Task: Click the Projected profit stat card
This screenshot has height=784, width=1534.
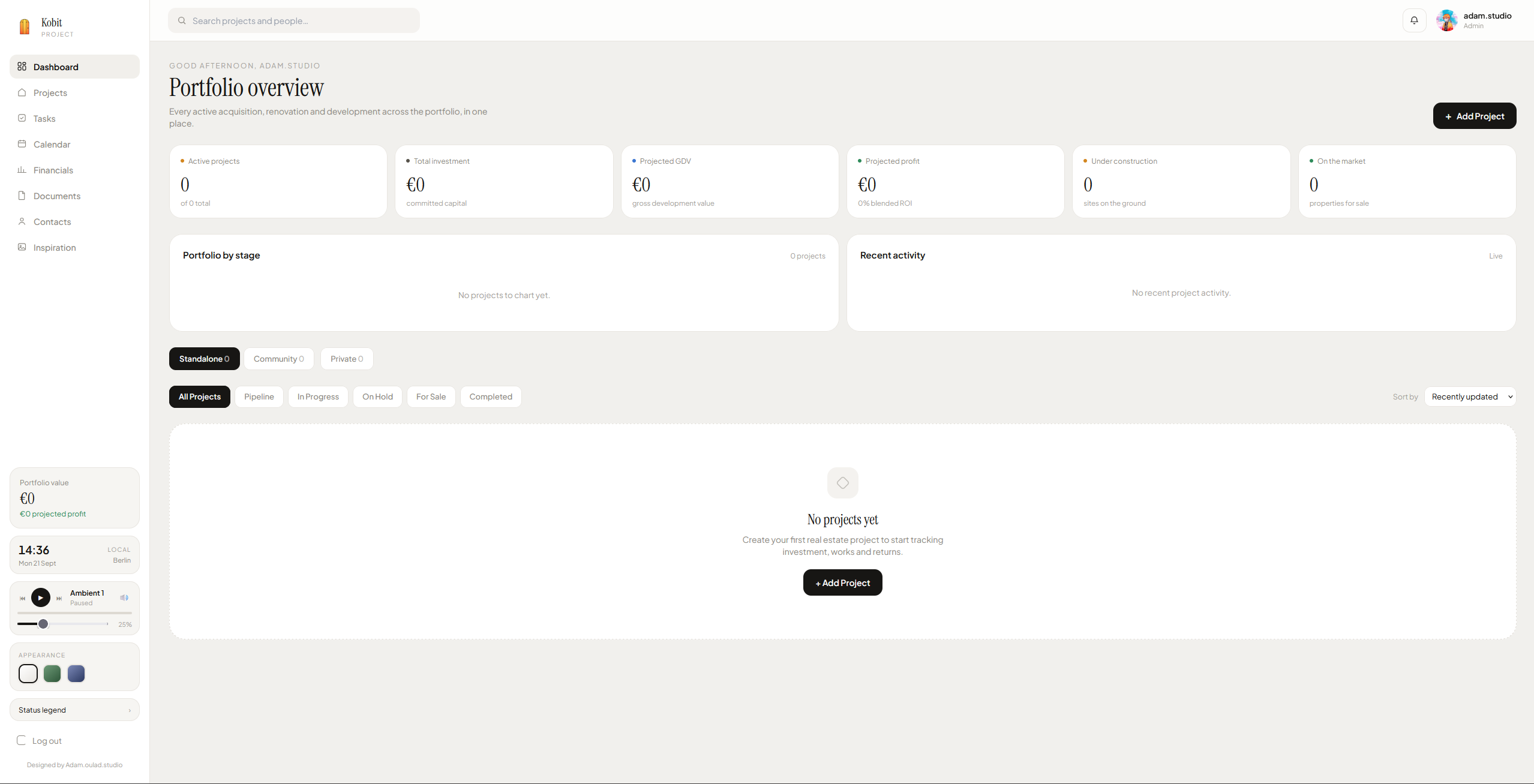Action: click(956, 181)
